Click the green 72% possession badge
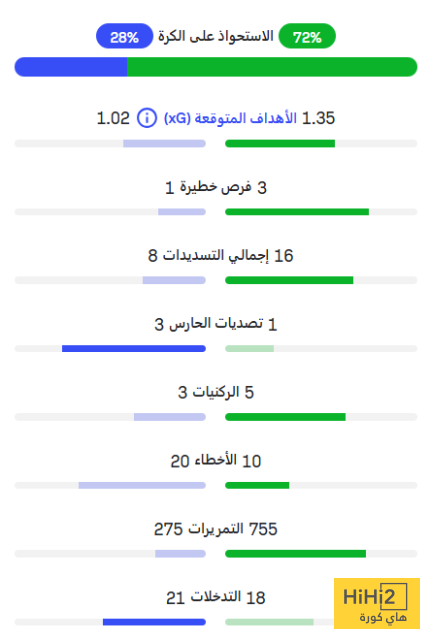This screenshot has height=640, width=430. (x=307, y=36)
